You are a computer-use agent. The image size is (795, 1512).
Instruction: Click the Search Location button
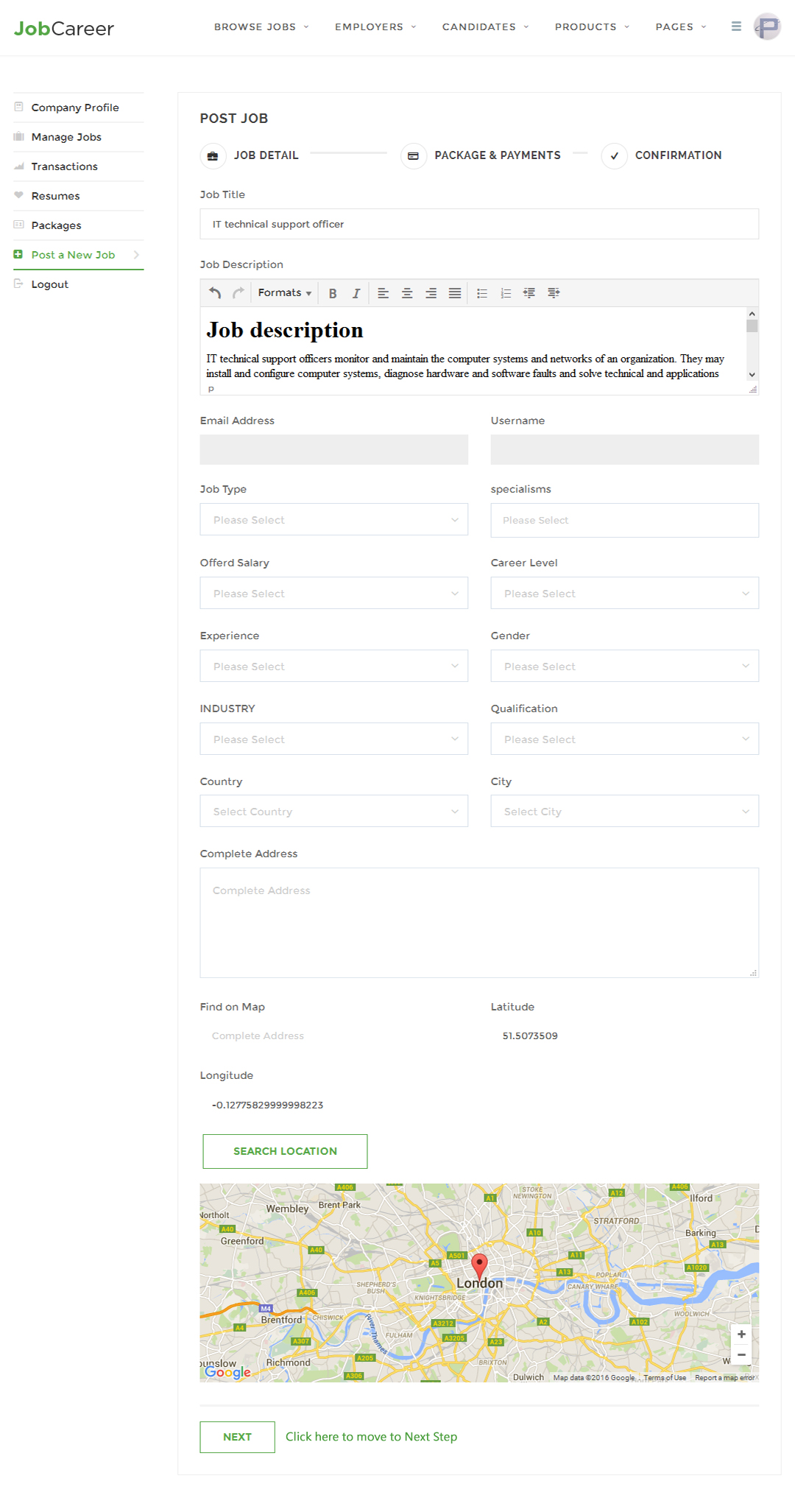tap(285, 1151)
